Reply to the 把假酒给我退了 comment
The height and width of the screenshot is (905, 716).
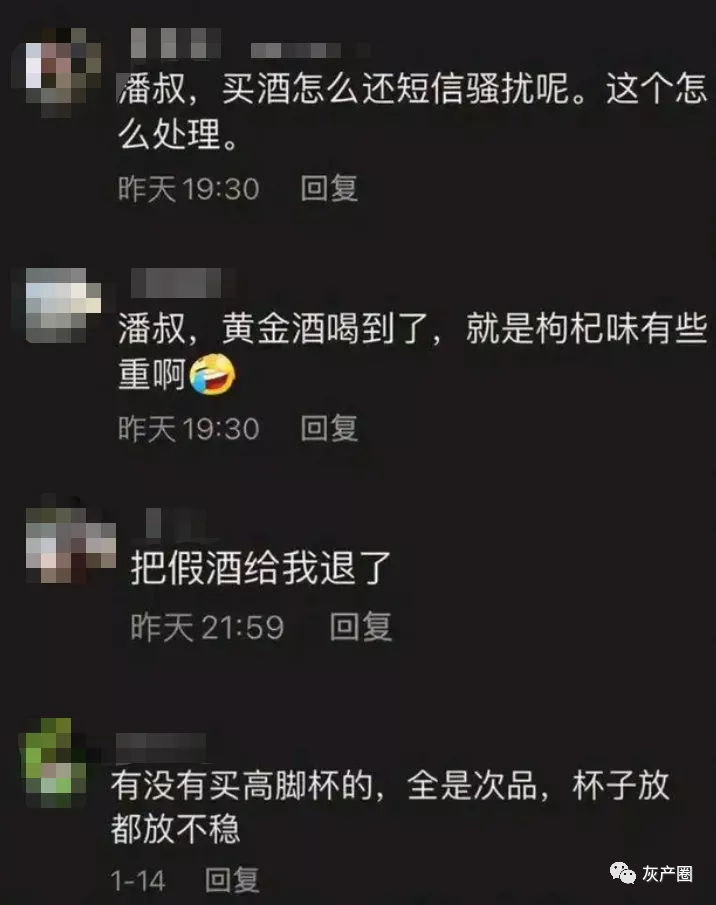point(361,627)
